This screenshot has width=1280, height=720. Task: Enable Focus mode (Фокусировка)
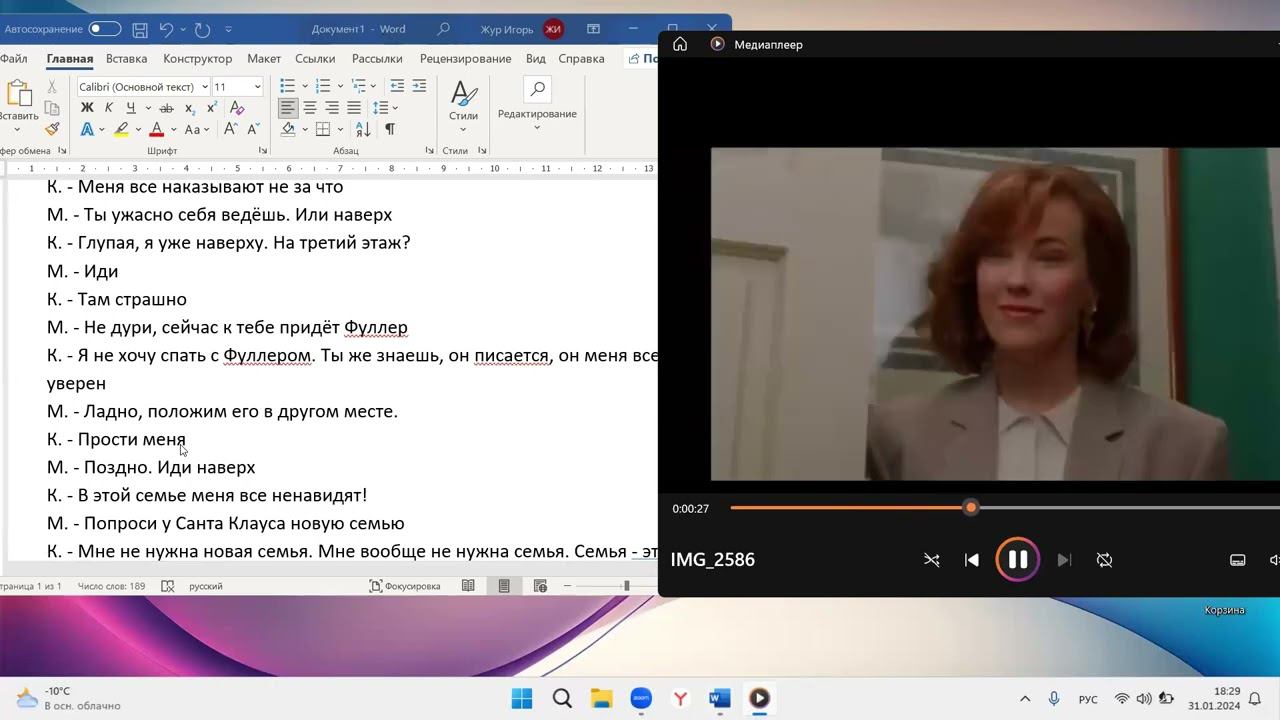point(405,586)
